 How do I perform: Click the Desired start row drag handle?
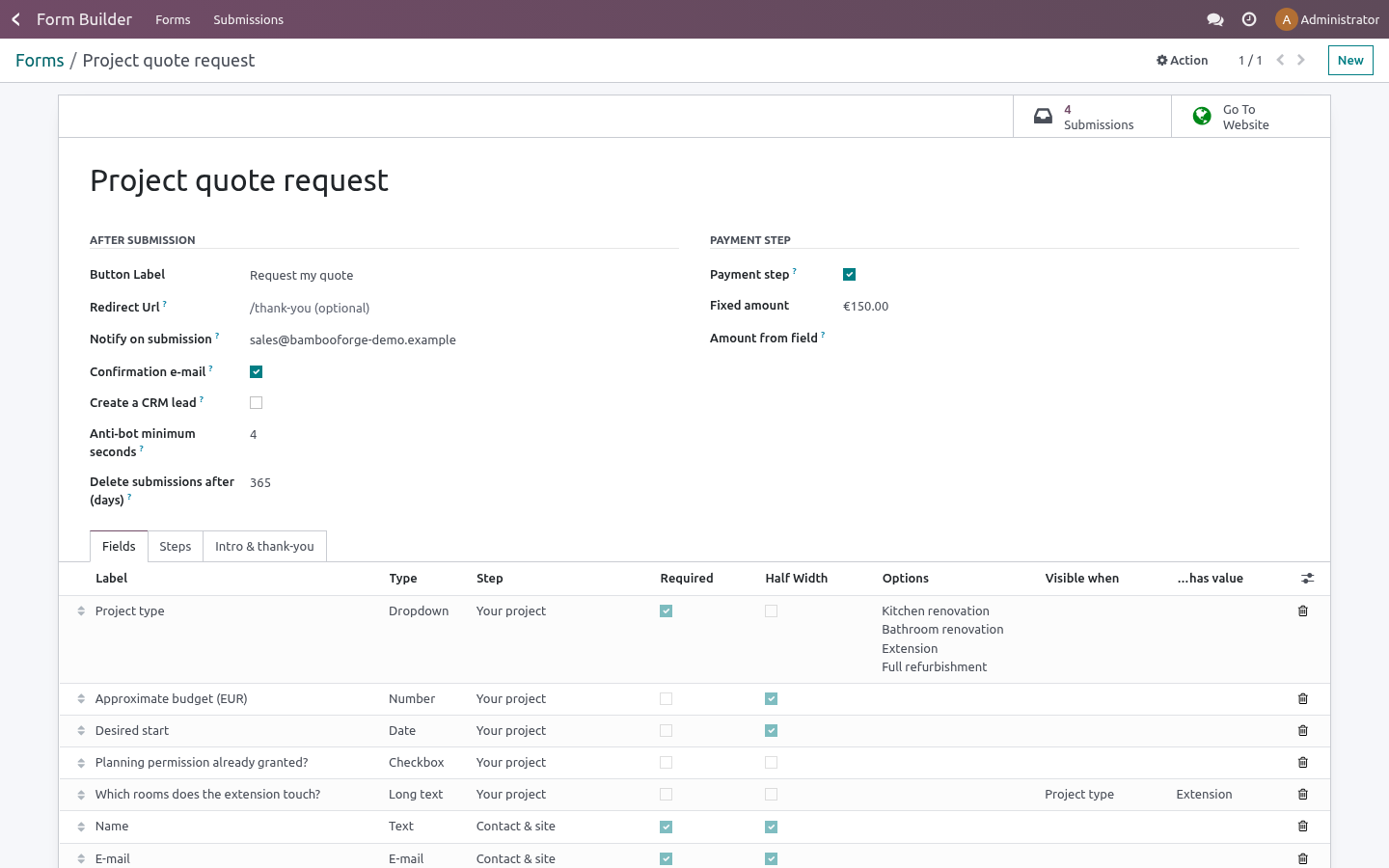pyautogui.click(x=81, y=731)
